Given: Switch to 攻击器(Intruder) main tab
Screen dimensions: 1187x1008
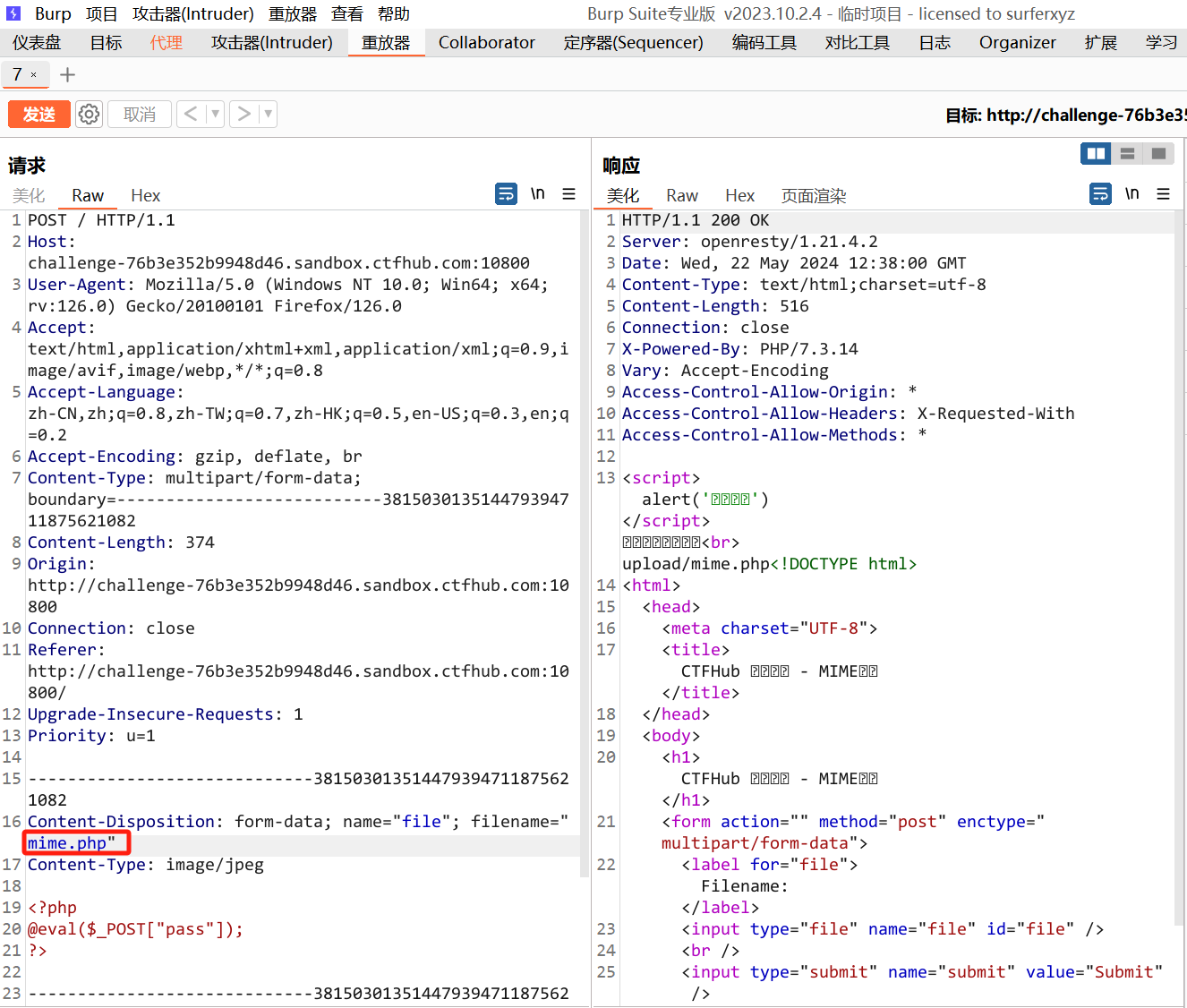Looking at the screenshot, I should point(272,42).
